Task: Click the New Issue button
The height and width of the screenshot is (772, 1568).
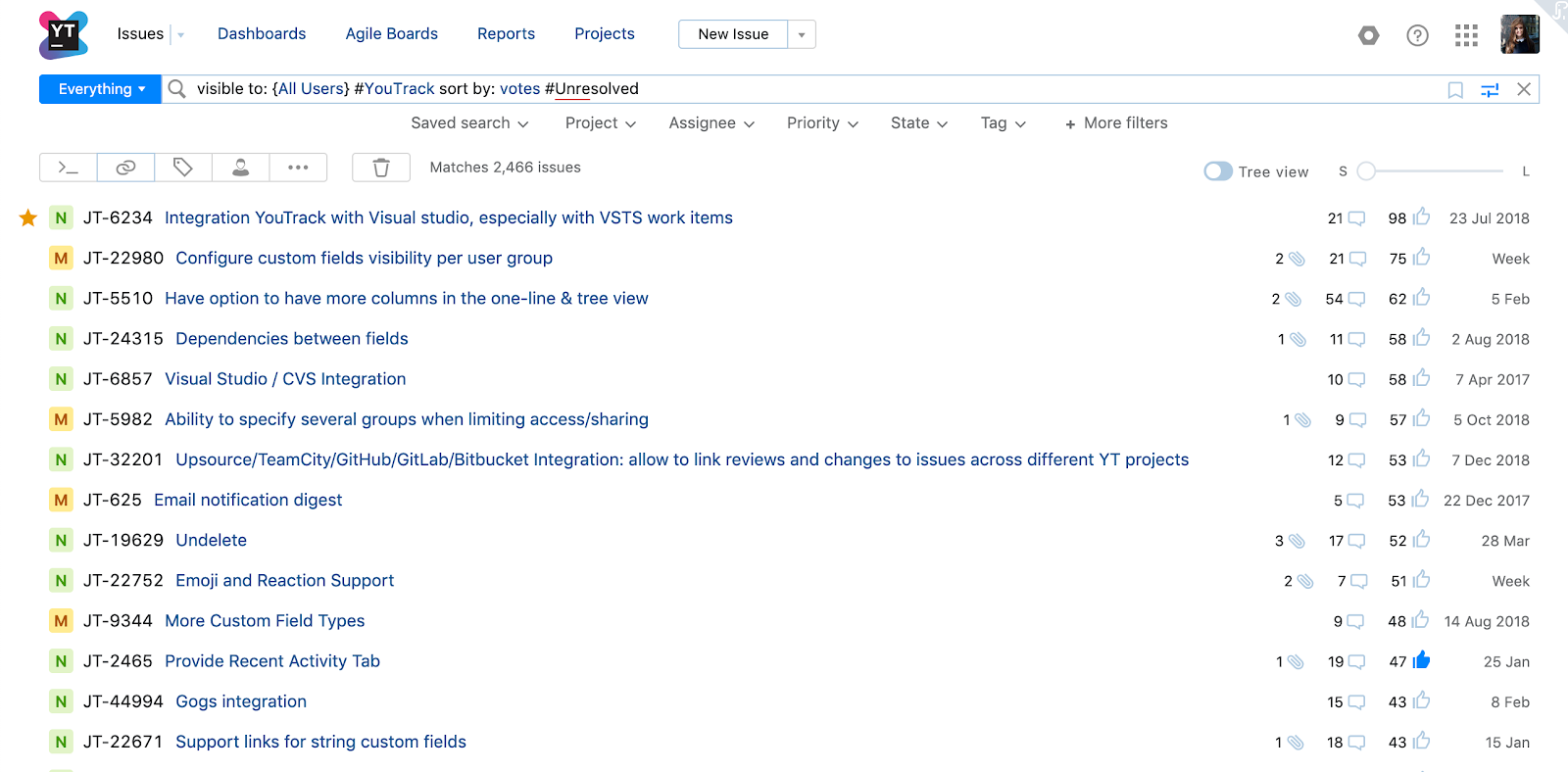Action: pyautogui.click(x=733, y=34)
